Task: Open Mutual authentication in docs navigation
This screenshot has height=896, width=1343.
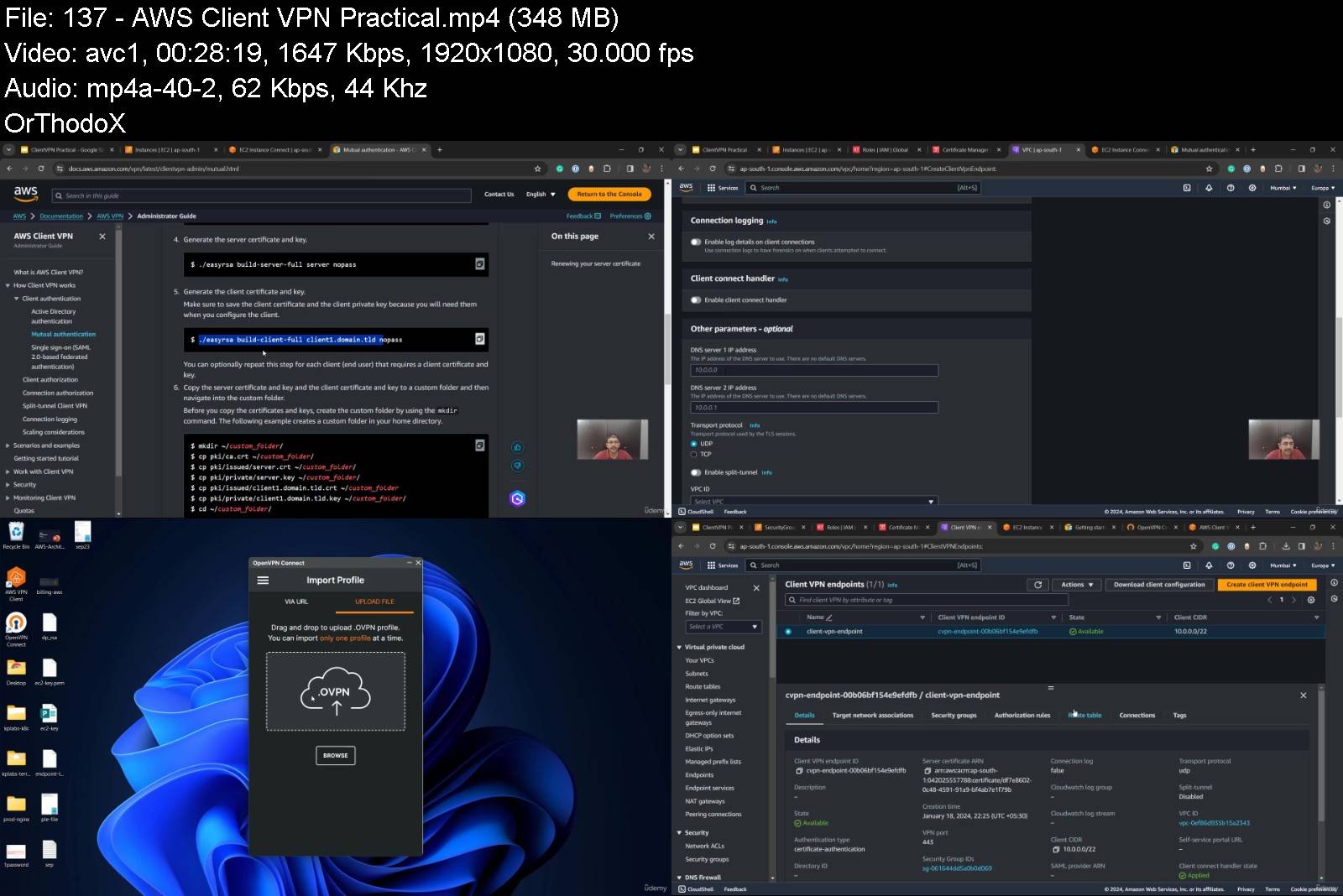Action: click(64, 334)
